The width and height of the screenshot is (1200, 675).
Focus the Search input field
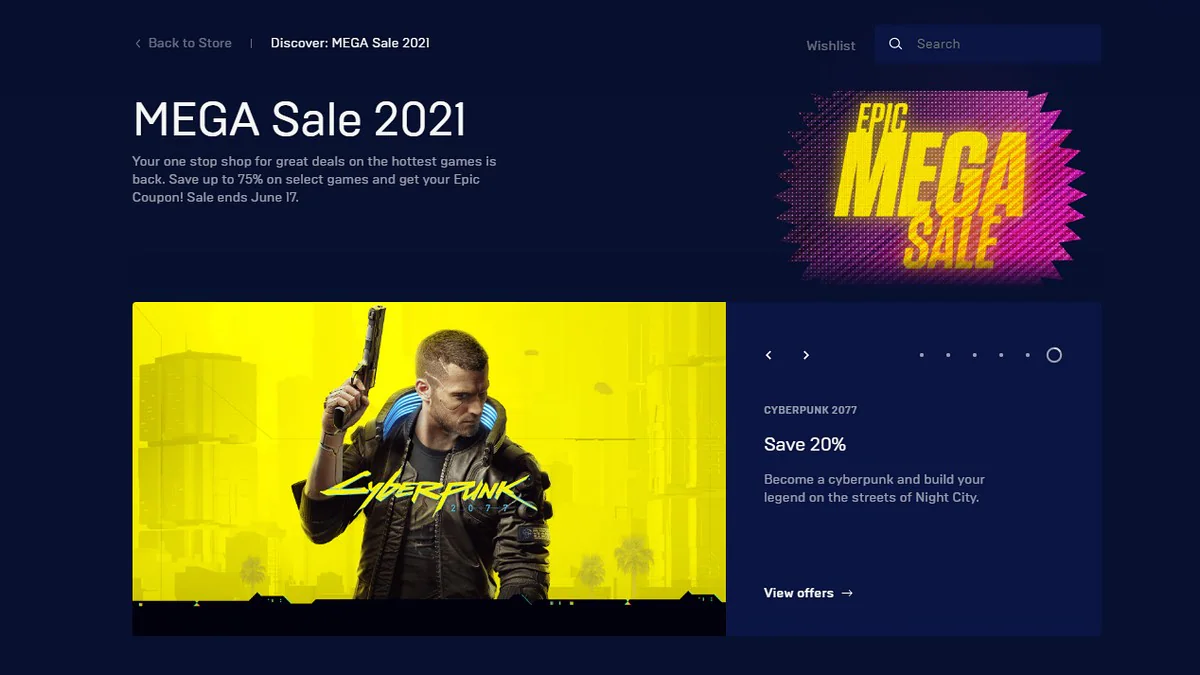(x=988, y=44)
